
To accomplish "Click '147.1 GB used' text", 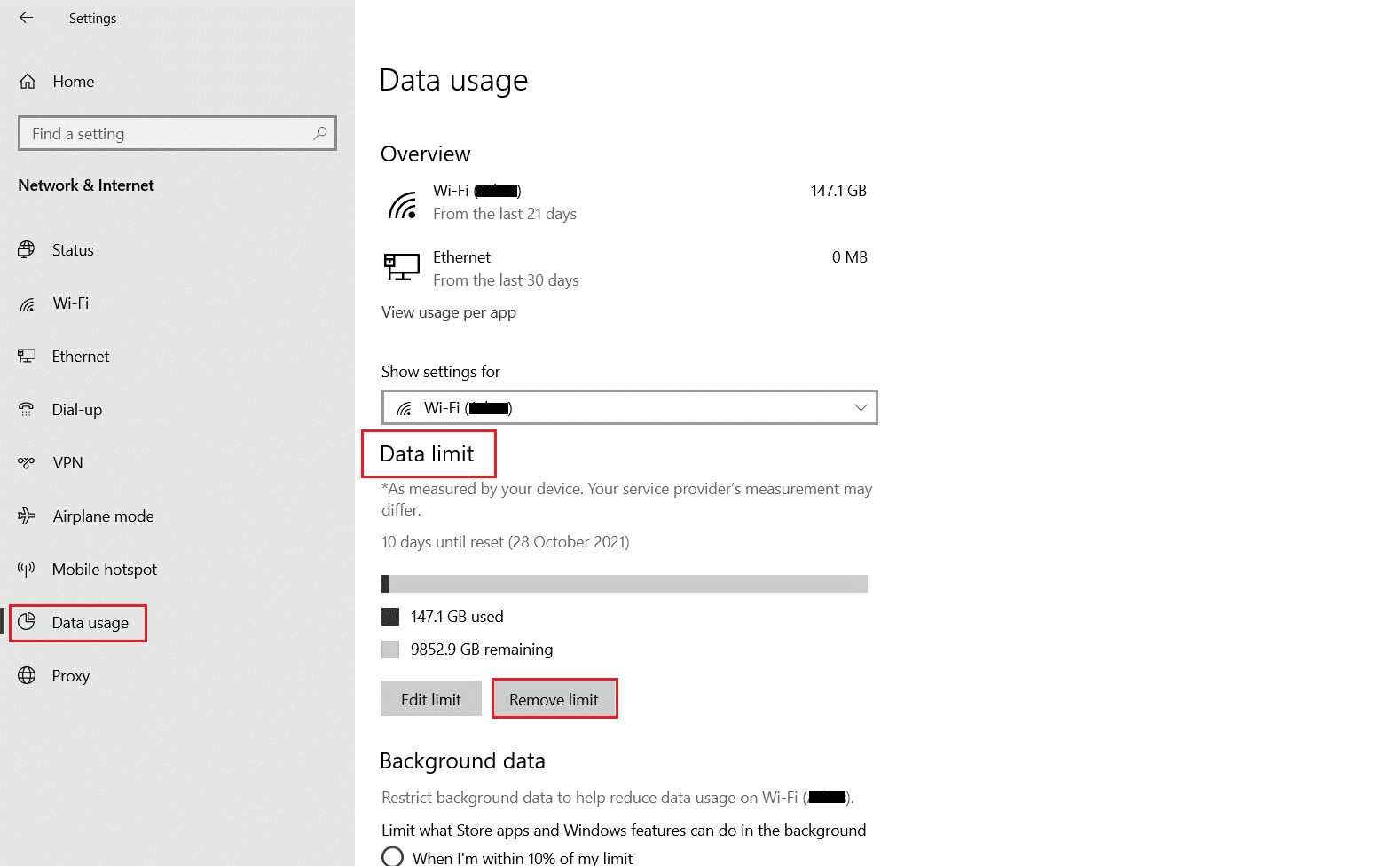I will [x=457, y=617].
